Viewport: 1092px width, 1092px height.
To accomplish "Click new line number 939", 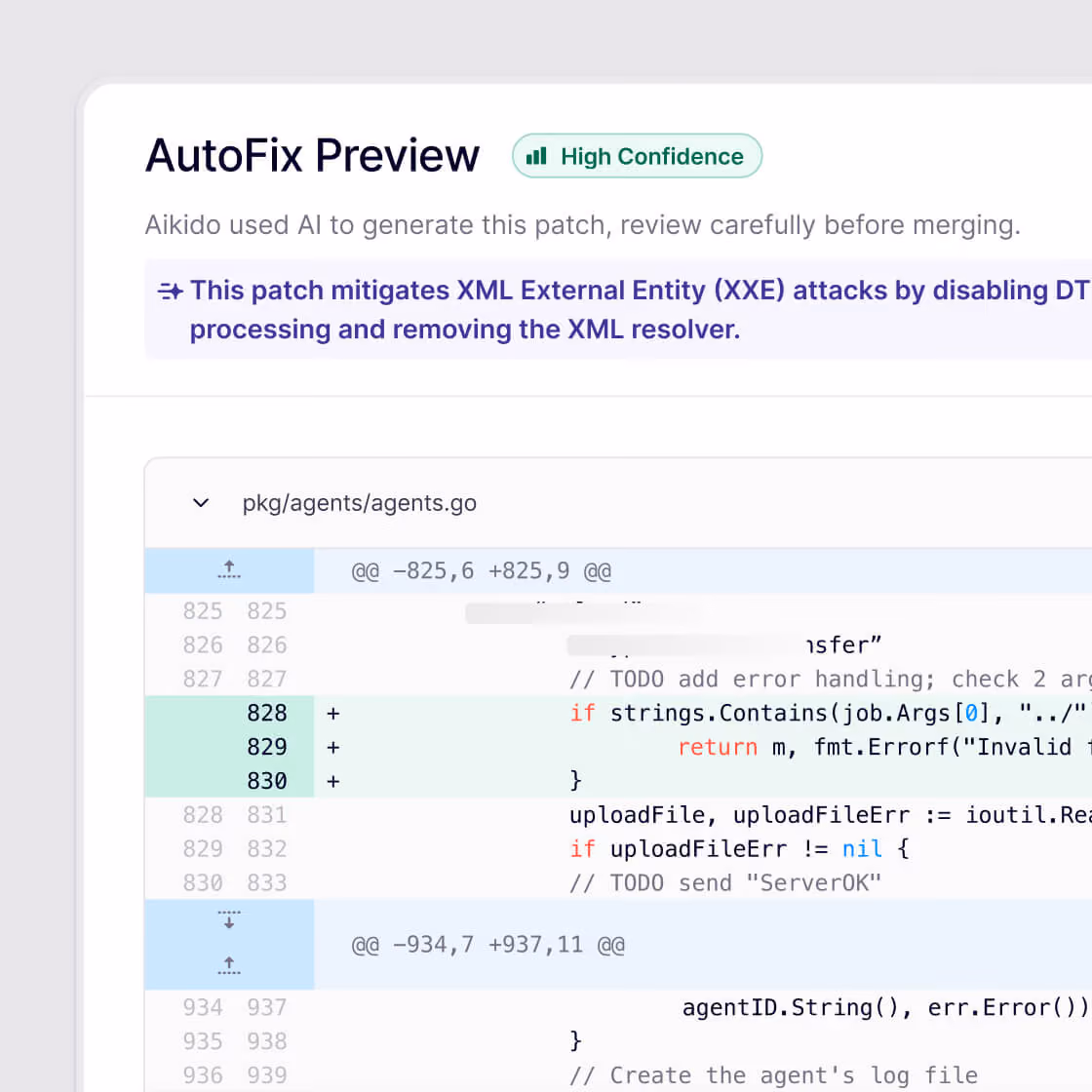I will [x=267, y=1075].
